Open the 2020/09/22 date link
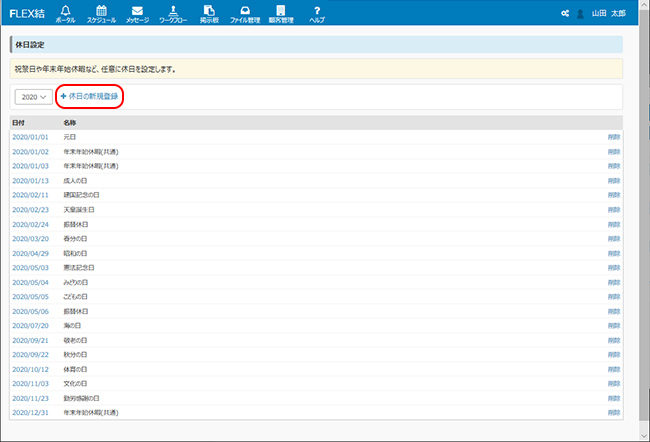 coord(30,355)
